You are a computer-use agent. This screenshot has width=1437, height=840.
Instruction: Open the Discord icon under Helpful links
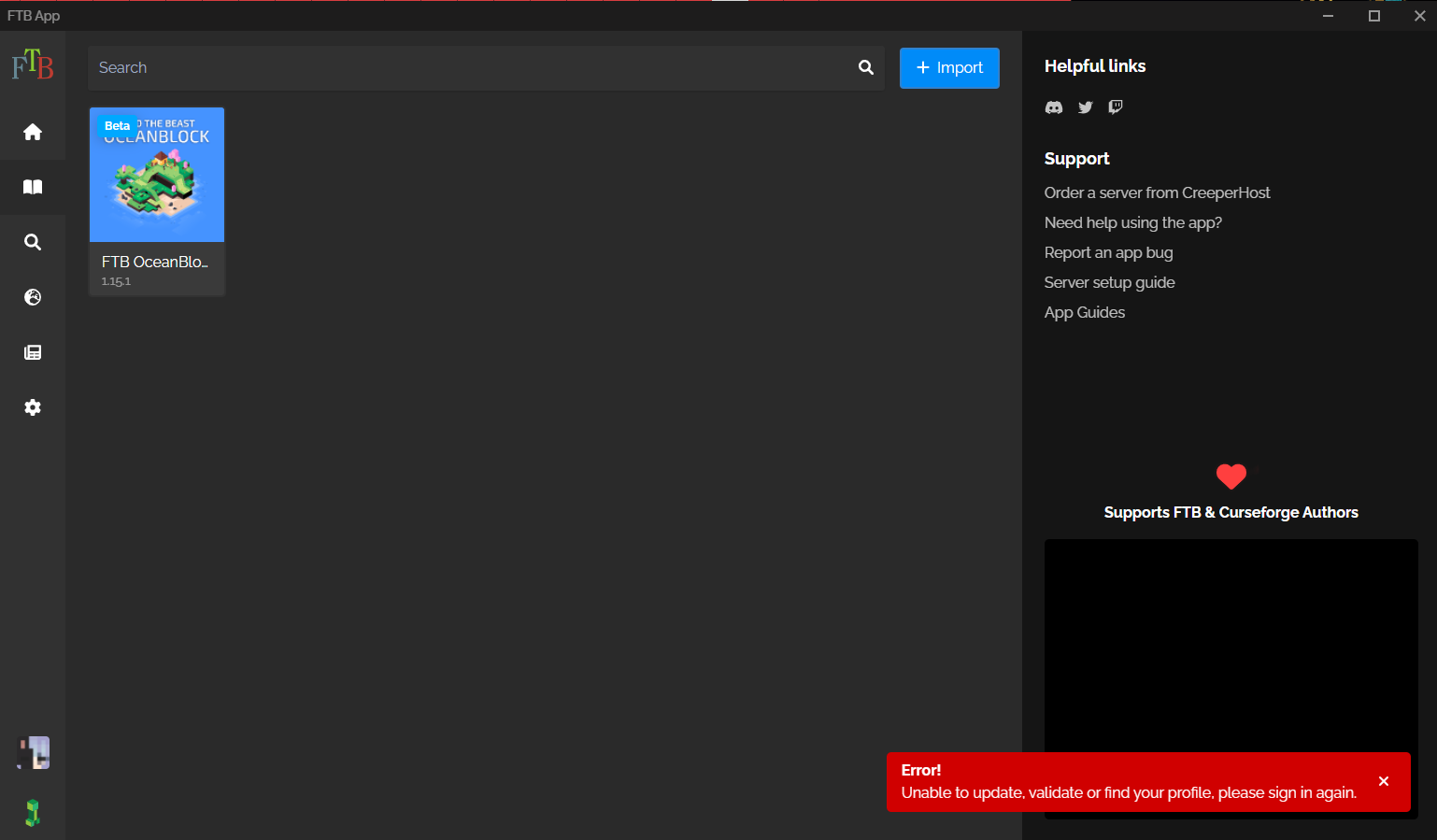1054,107
